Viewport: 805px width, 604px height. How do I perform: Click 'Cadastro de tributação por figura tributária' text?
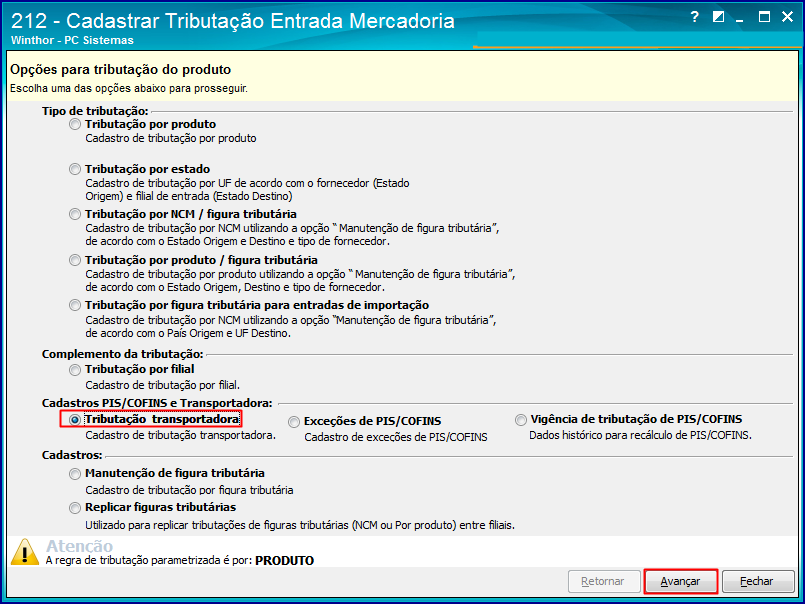(x=189, y=490)
